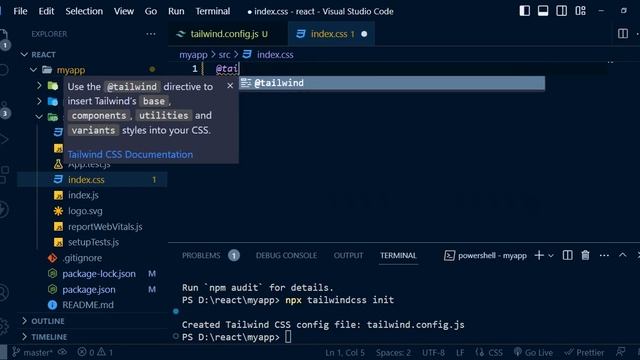The height and width of the screenshot is (360, 640).
Task: Toggle Panel layout icon in title bar
Action: [x=543, y=11]
